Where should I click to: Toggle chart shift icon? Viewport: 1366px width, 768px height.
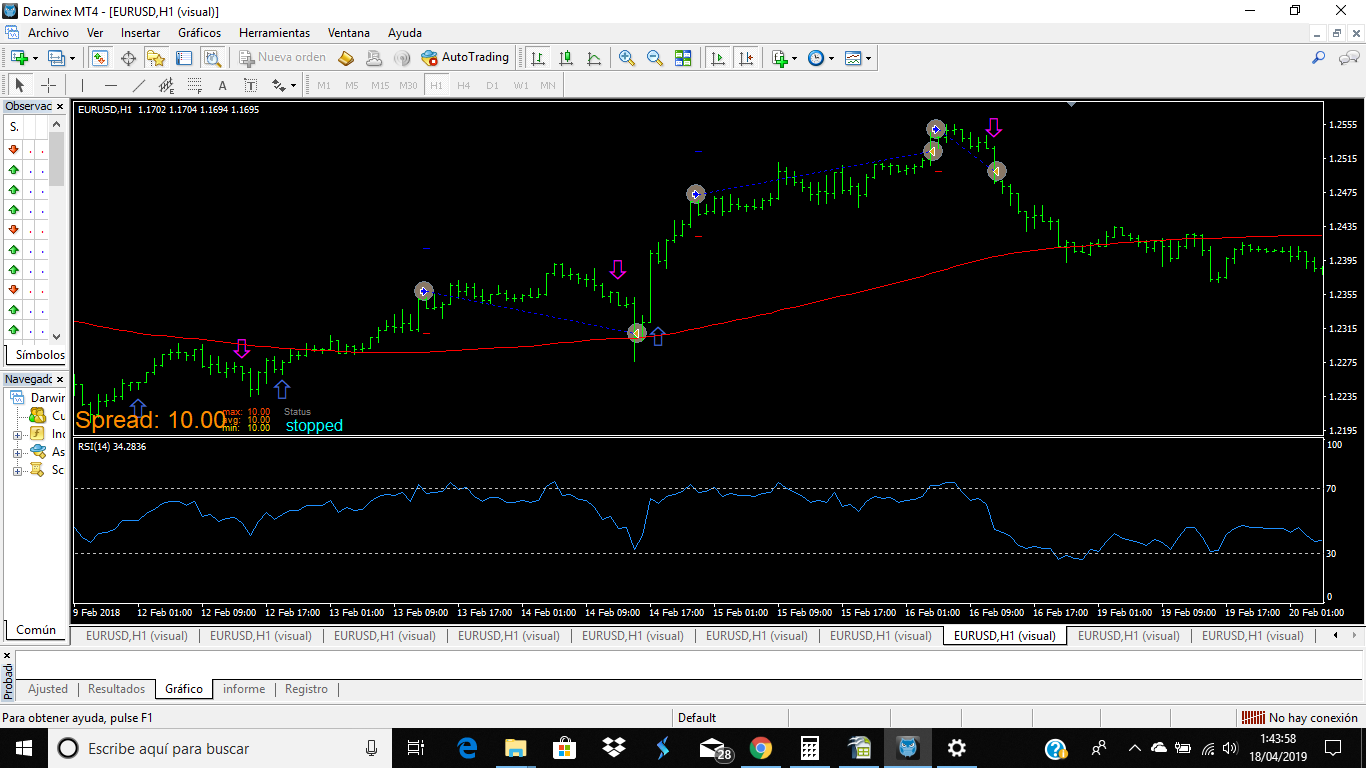pos(746,58)
